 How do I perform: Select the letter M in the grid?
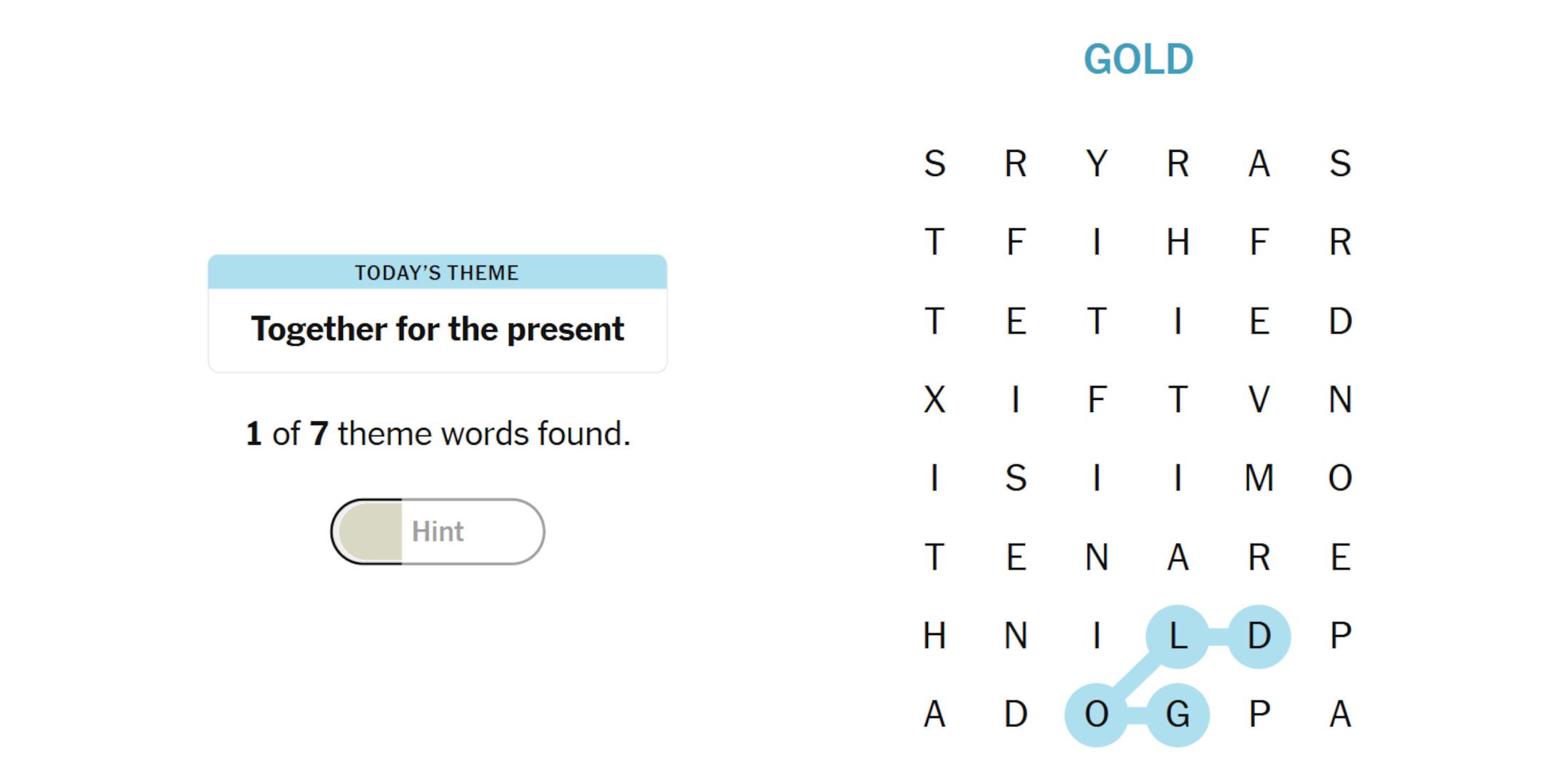tap(1259, 478)
